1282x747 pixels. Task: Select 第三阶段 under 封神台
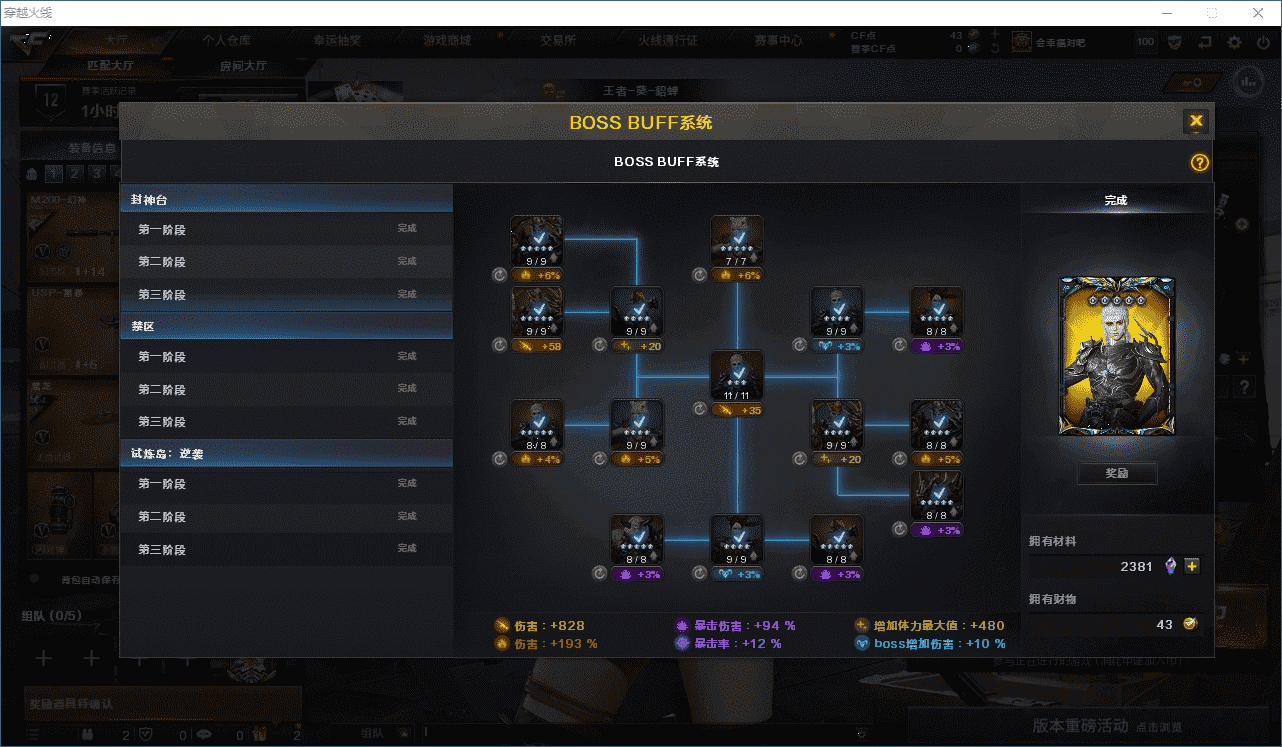click(x=287, y=295)
